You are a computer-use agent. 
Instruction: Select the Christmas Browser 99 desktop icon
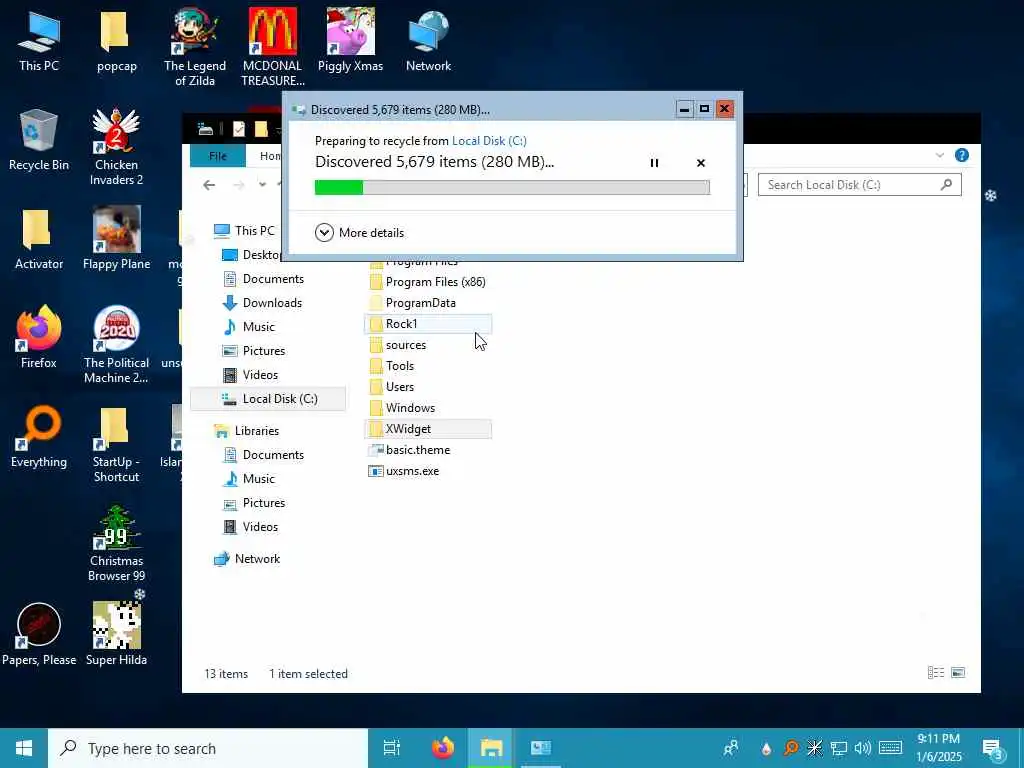(116, 543)
